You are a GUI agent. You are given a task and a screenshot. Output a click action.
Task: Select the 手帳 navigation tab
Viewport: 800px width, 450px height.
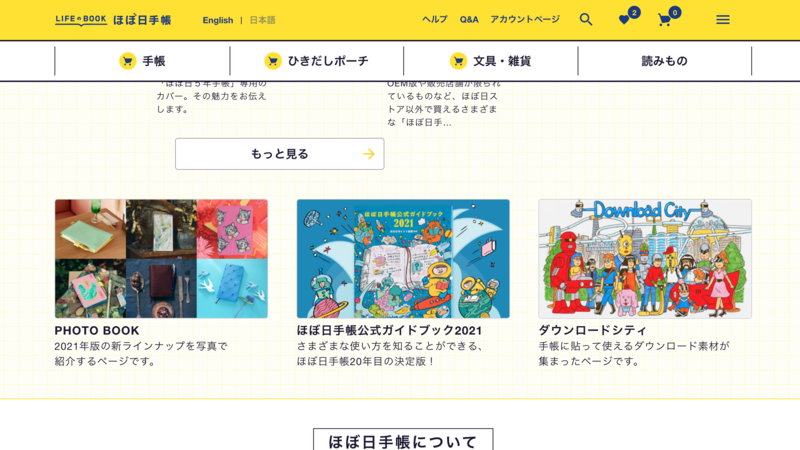point(142,61)
